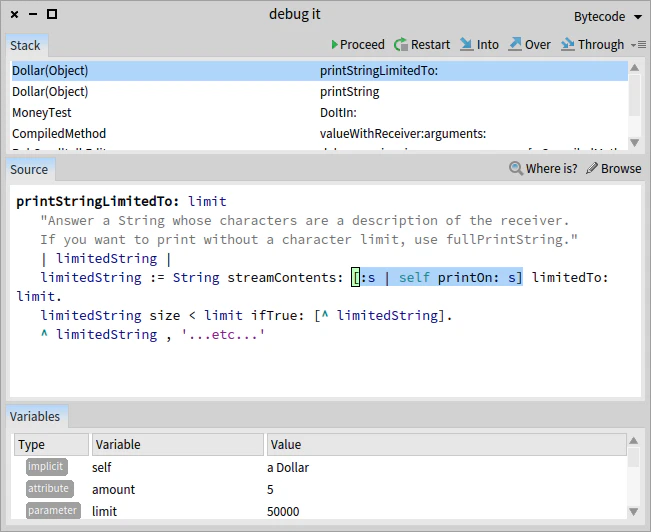Click the Over step icon
Viewport: 651px width, 532px height.
pyautogui.click(x=515, y=44)
